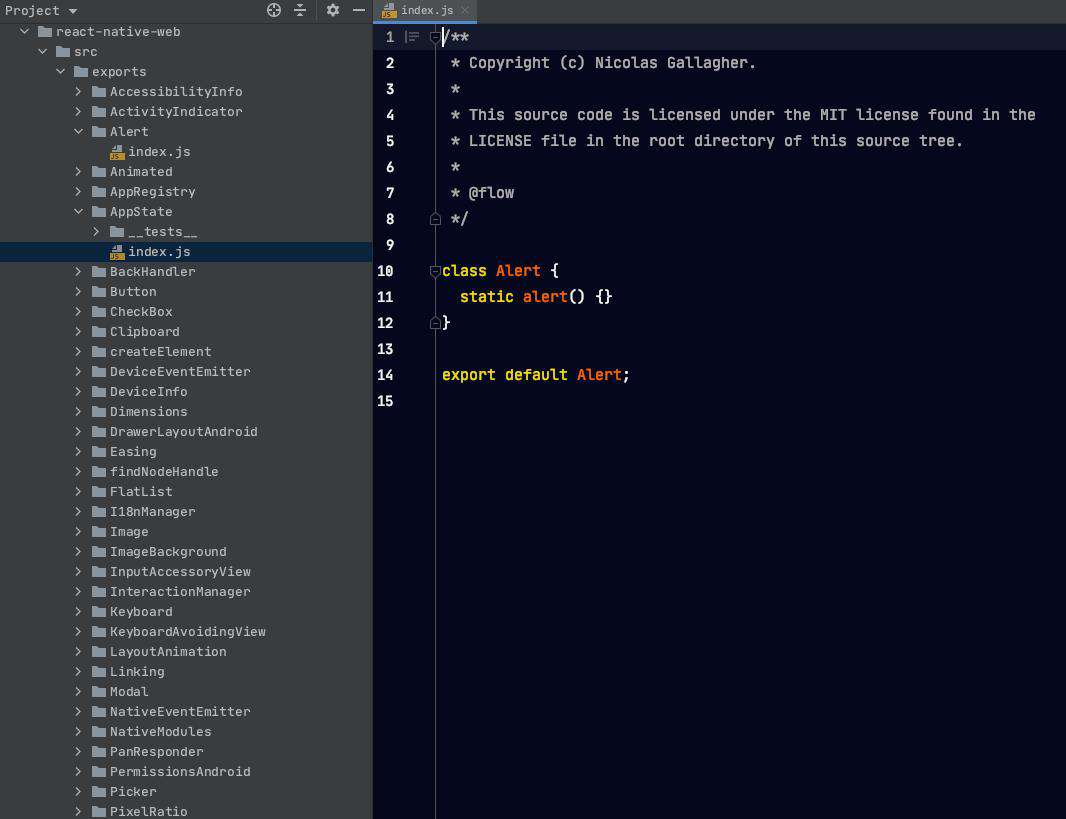Expand the LayoutAnimation folder

coord(78,651)
